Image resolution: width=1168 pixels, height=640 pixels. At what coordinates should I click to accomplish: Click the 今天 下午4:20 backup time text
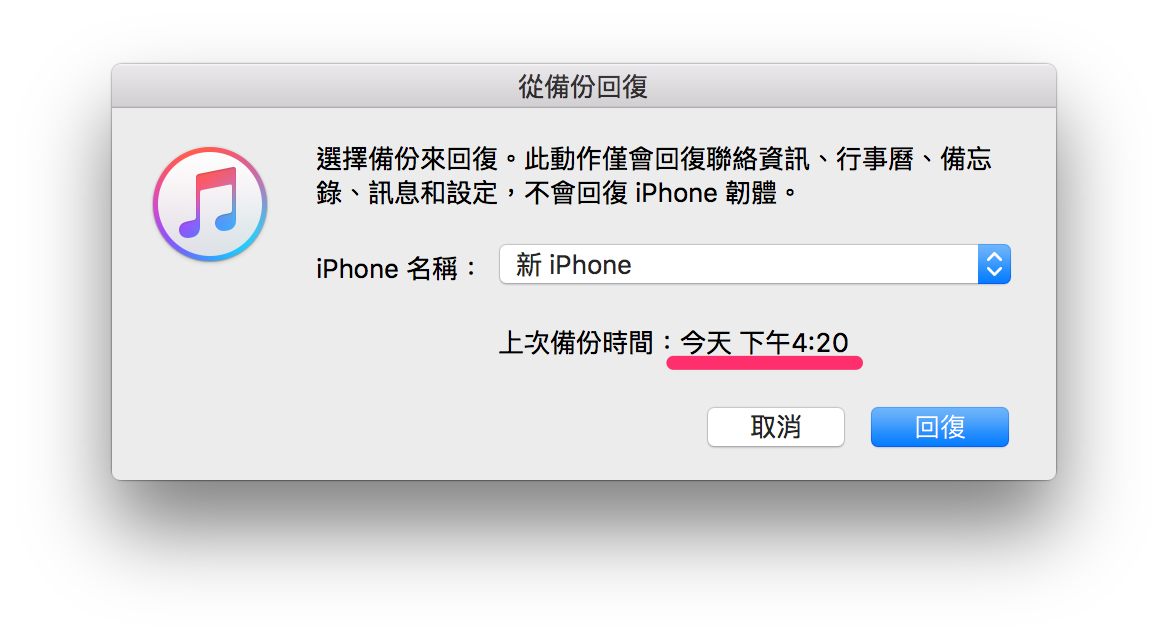[x=764, y=343]
